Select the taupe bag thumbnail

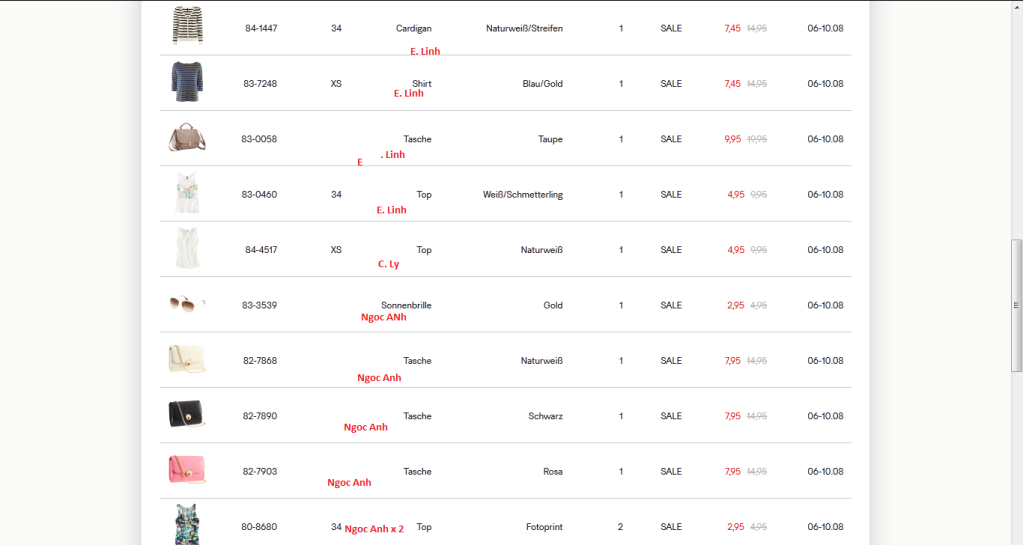tap(187, 137)
